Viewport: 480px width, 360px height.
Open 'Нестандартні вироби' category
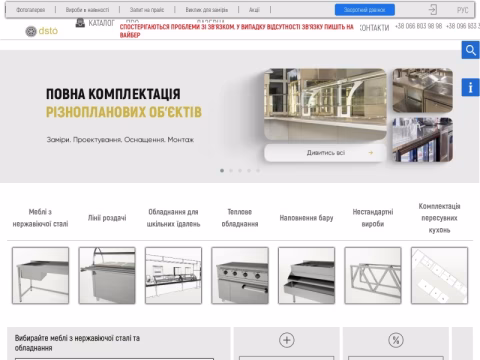373,218
